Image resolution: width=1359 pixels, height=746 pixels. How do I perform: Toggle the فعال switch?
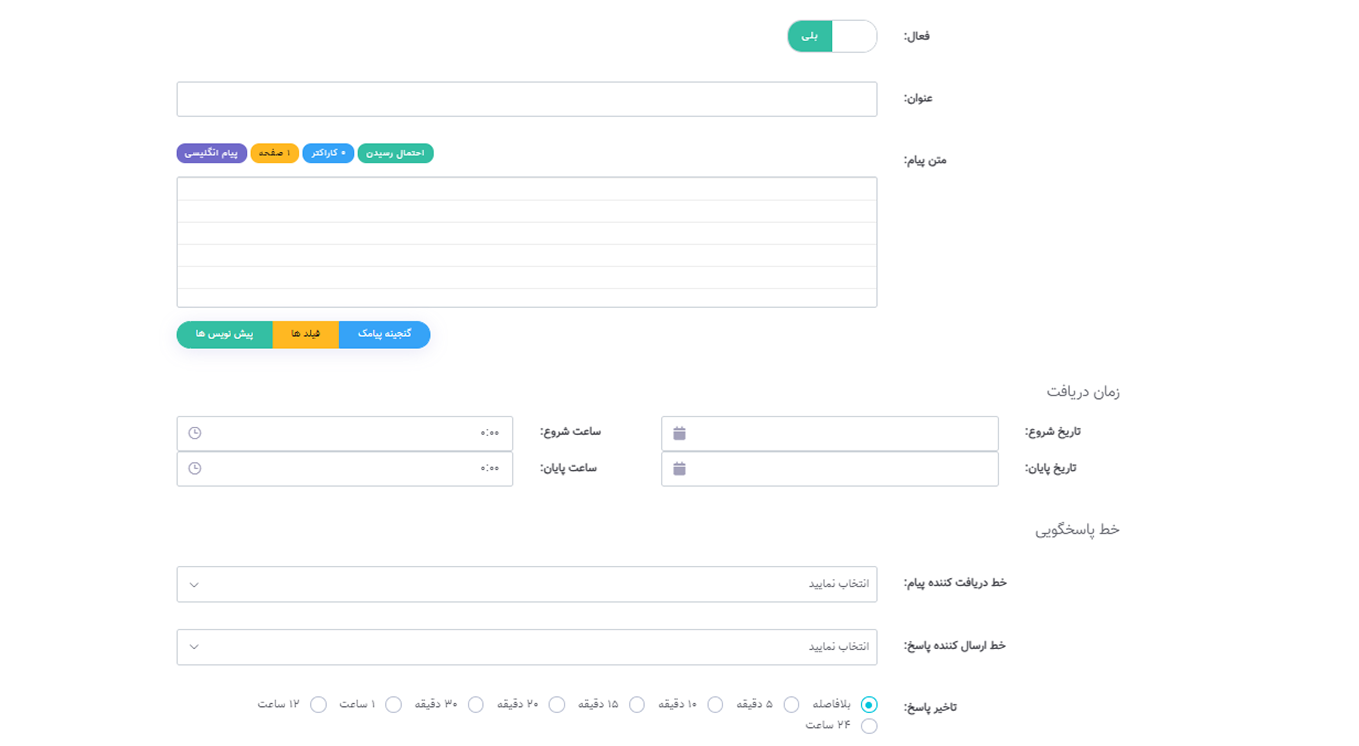coord(831,36)
